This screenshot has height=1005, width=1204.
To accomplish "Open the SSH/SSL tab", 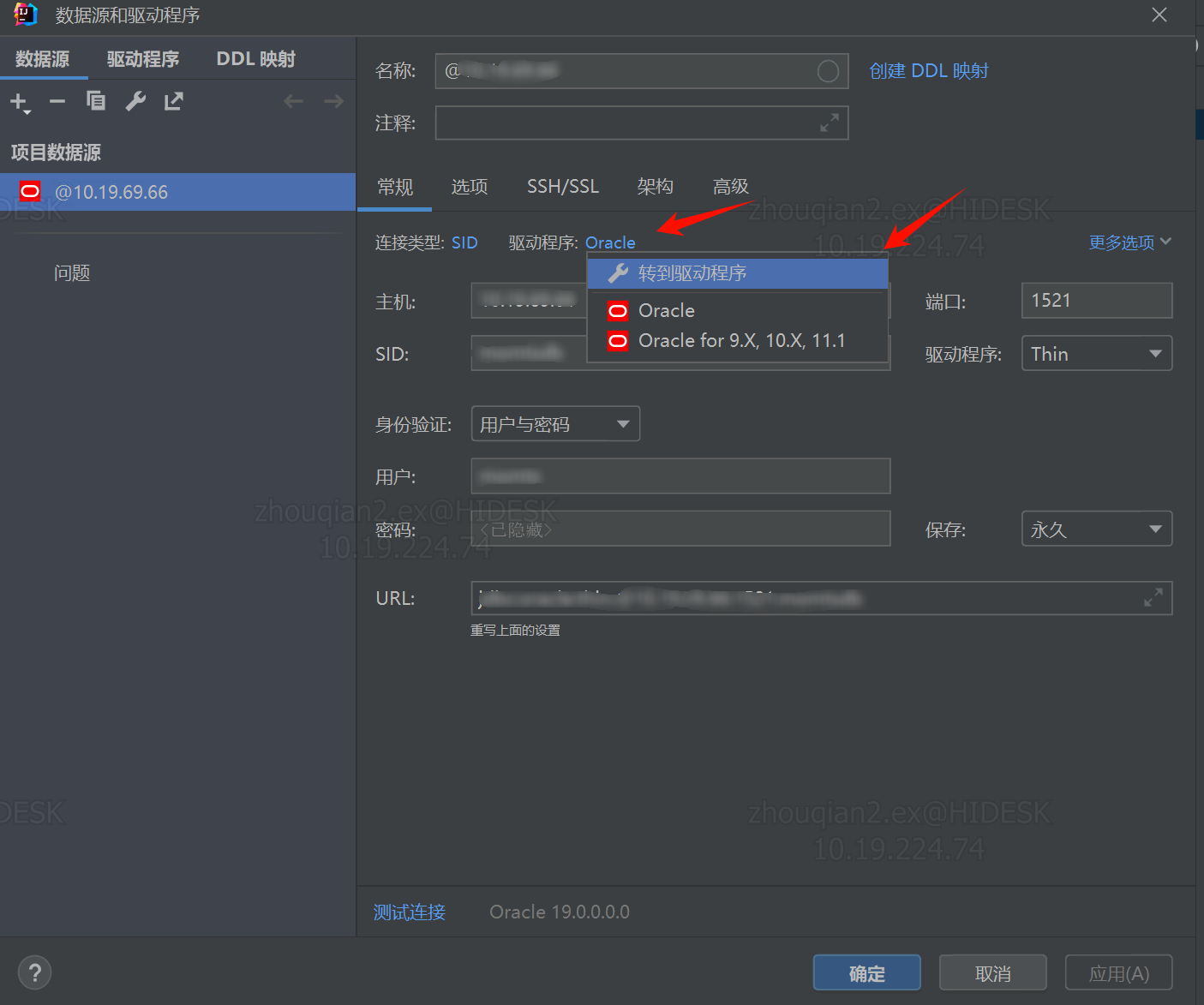I will click(x=562, y=187).
